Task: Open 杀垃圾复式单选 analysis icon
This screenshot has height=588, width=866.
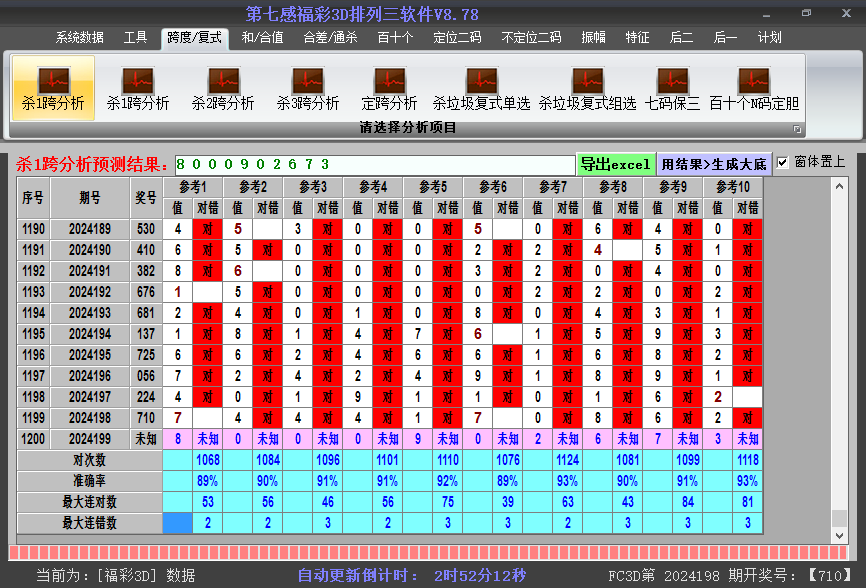Action: click(x=481, y=88)
